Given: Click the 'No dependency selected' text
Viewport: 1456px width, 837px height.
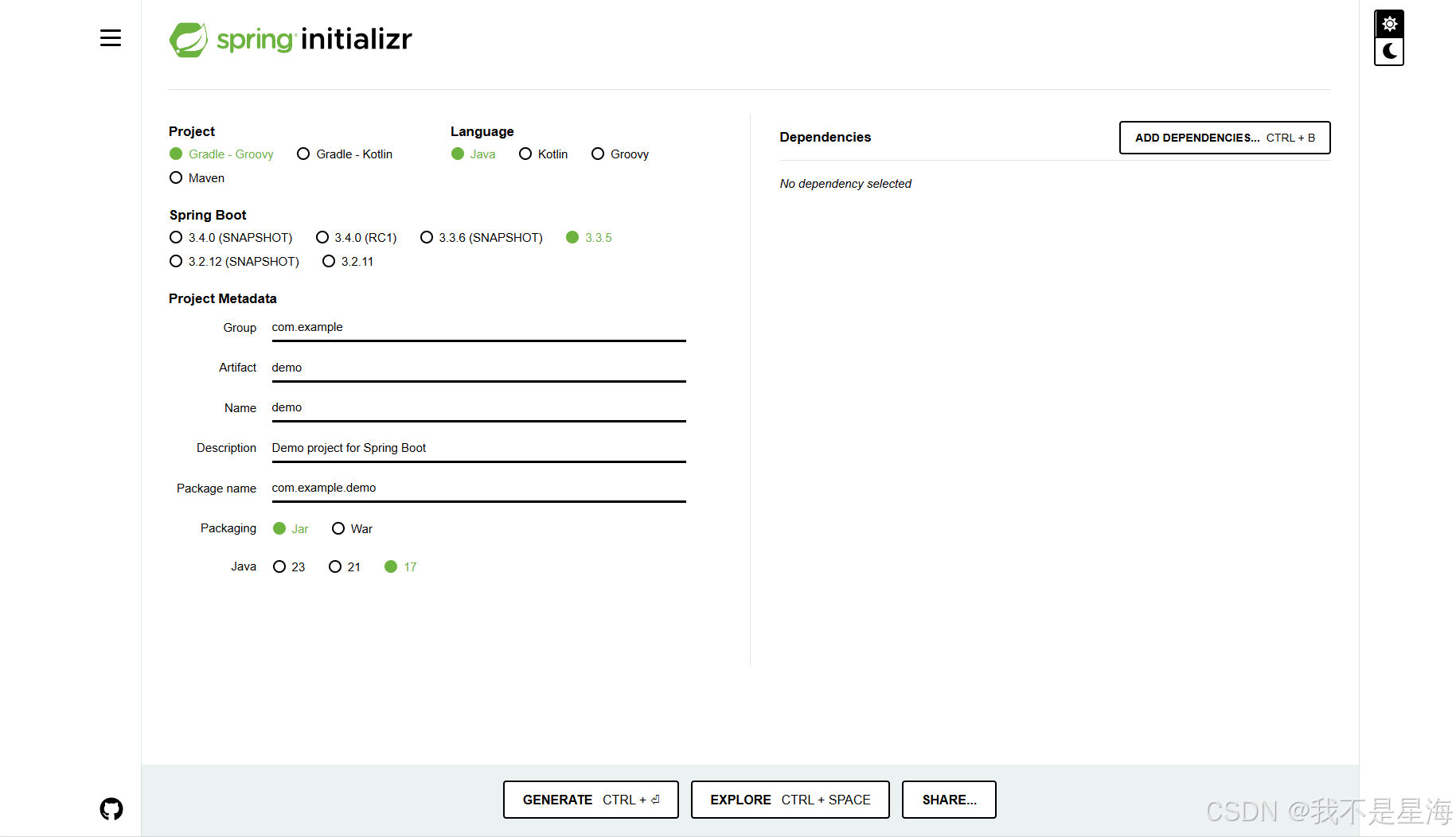Looking at the screenshot, I should [x=845, y=184].
